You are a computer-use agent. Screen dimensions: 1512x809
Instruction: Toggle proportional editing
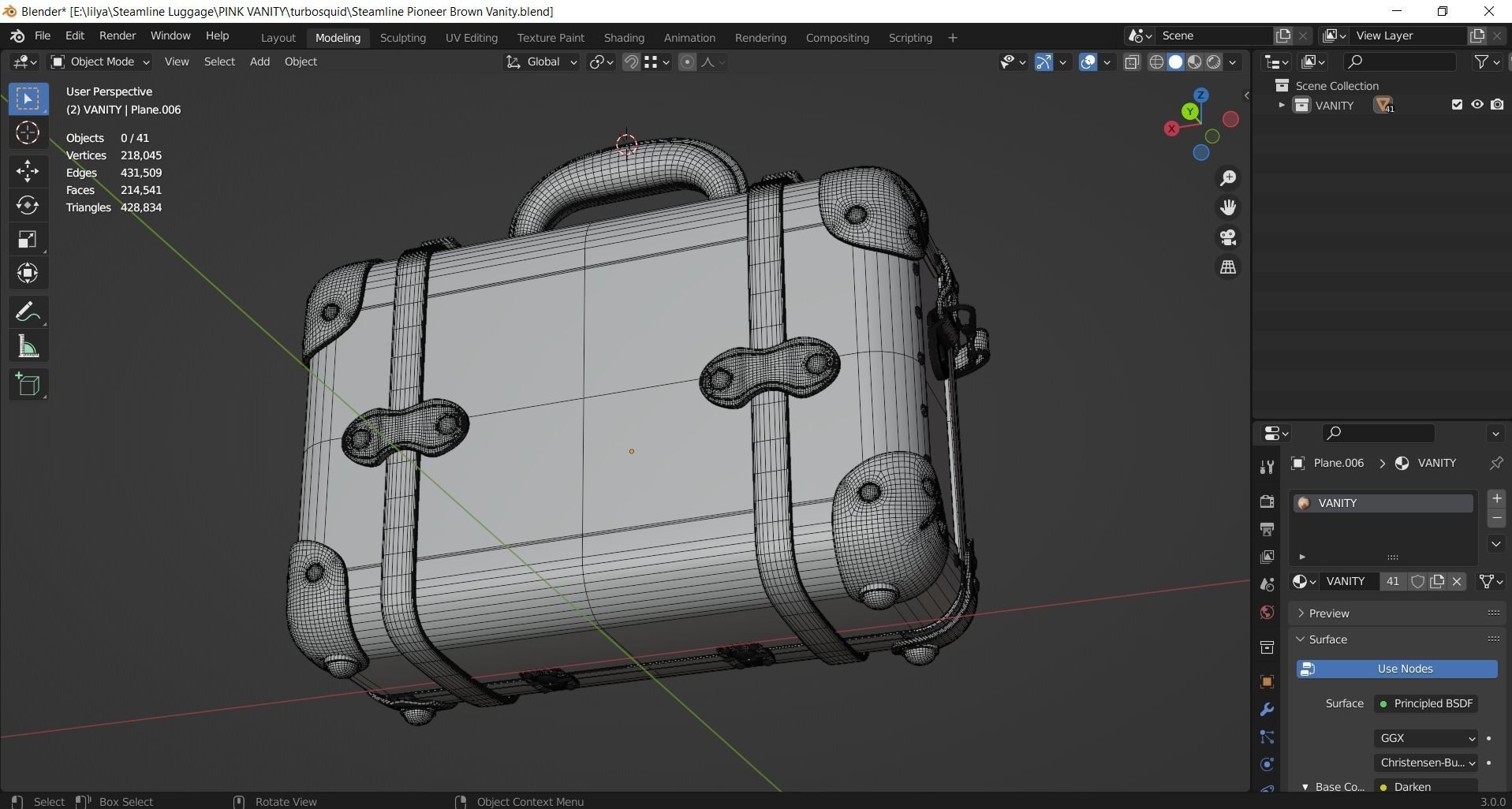pos(687,62)
